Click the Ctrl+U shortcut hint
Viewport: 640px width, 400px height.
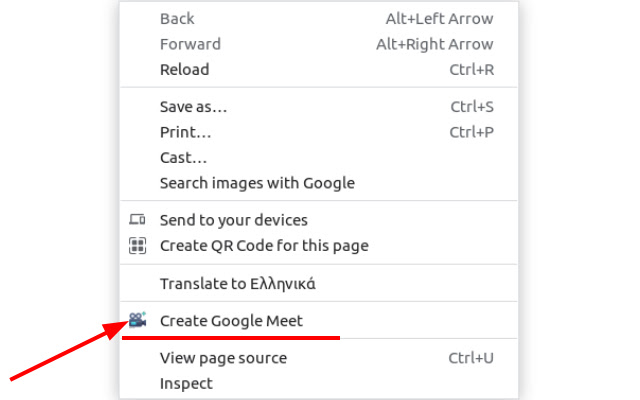tap(471, 358)
